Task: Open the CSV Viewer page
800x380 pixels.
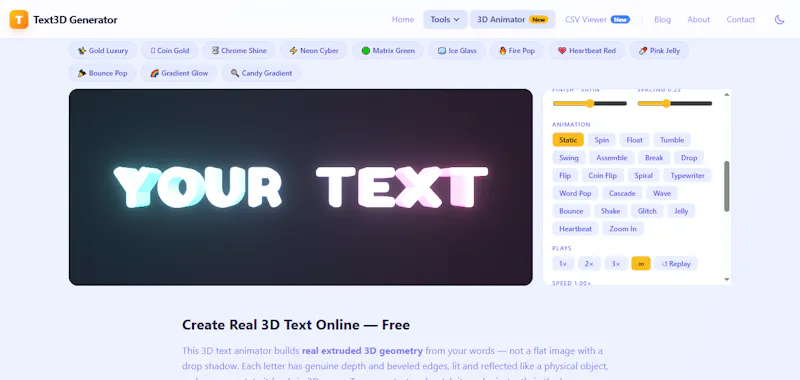Action: [597, 19]
